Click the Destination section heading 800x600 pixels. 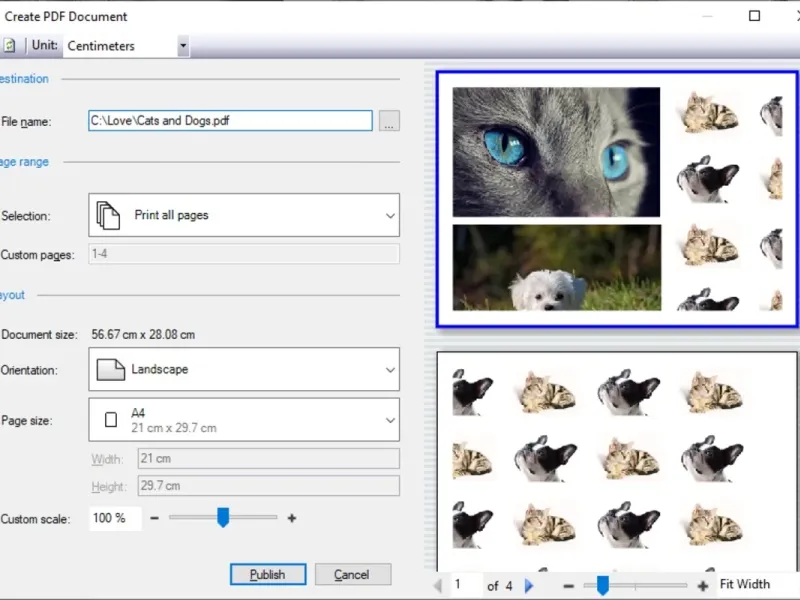pos(24,79)
